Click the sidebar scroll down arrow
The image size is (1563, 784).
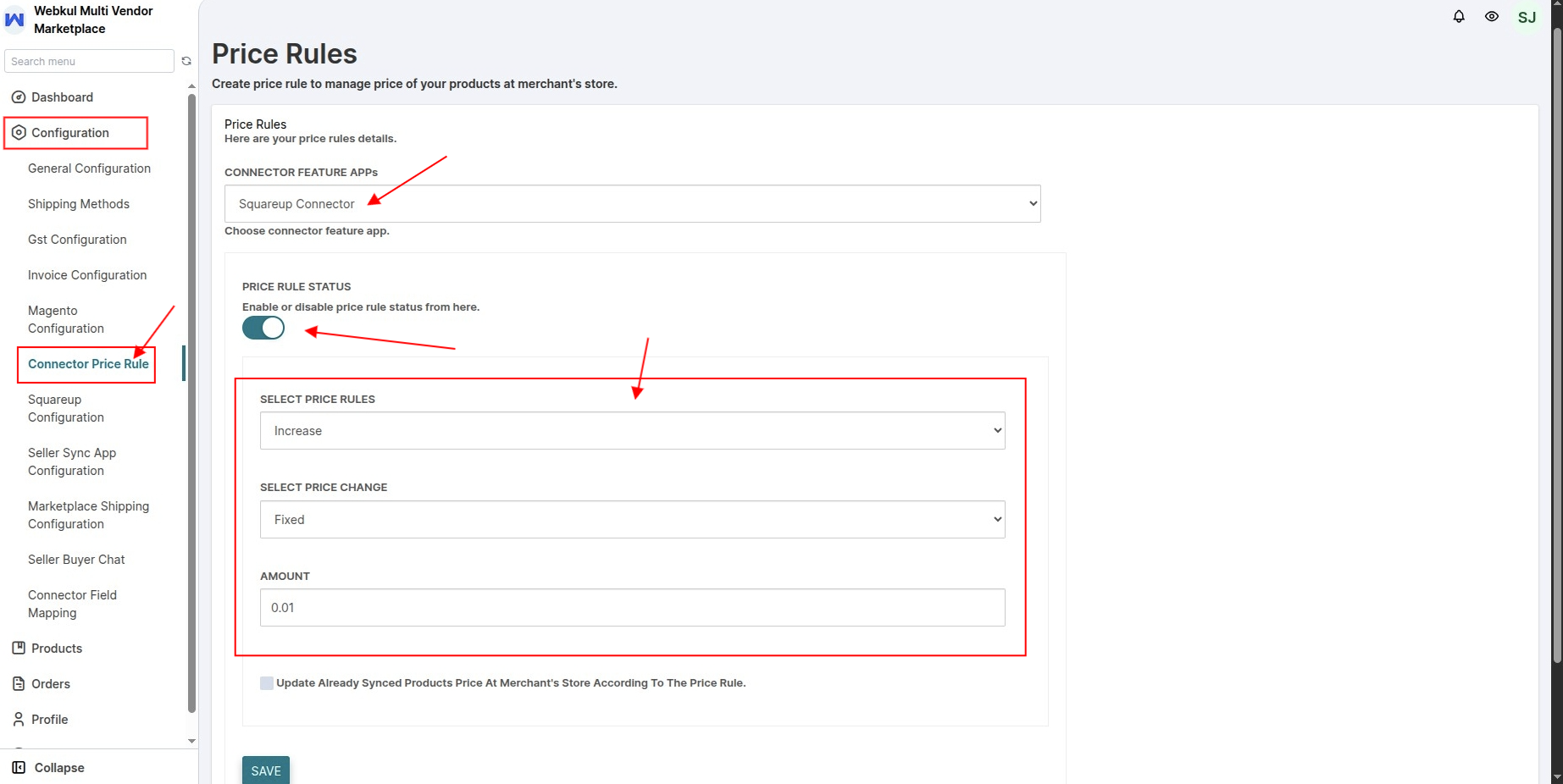(x=191, y=741)
